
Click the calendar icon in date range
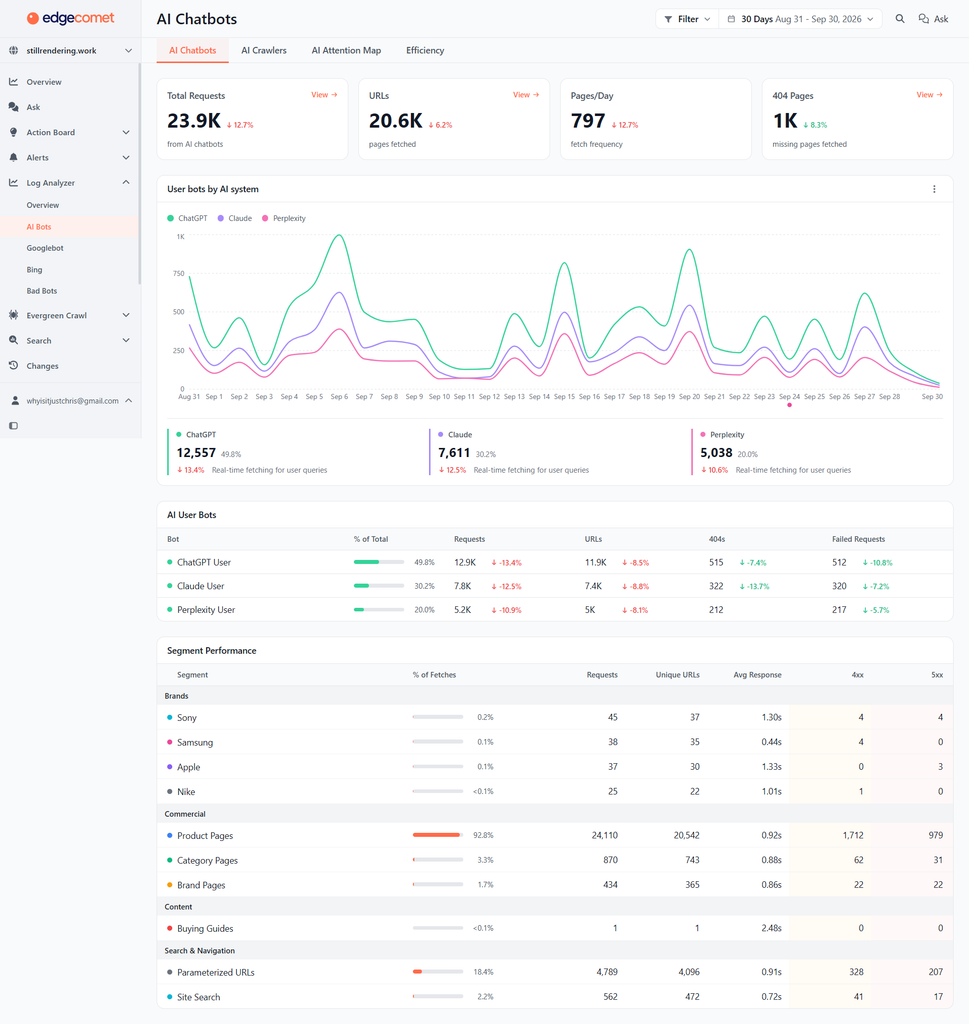(731, 19)
